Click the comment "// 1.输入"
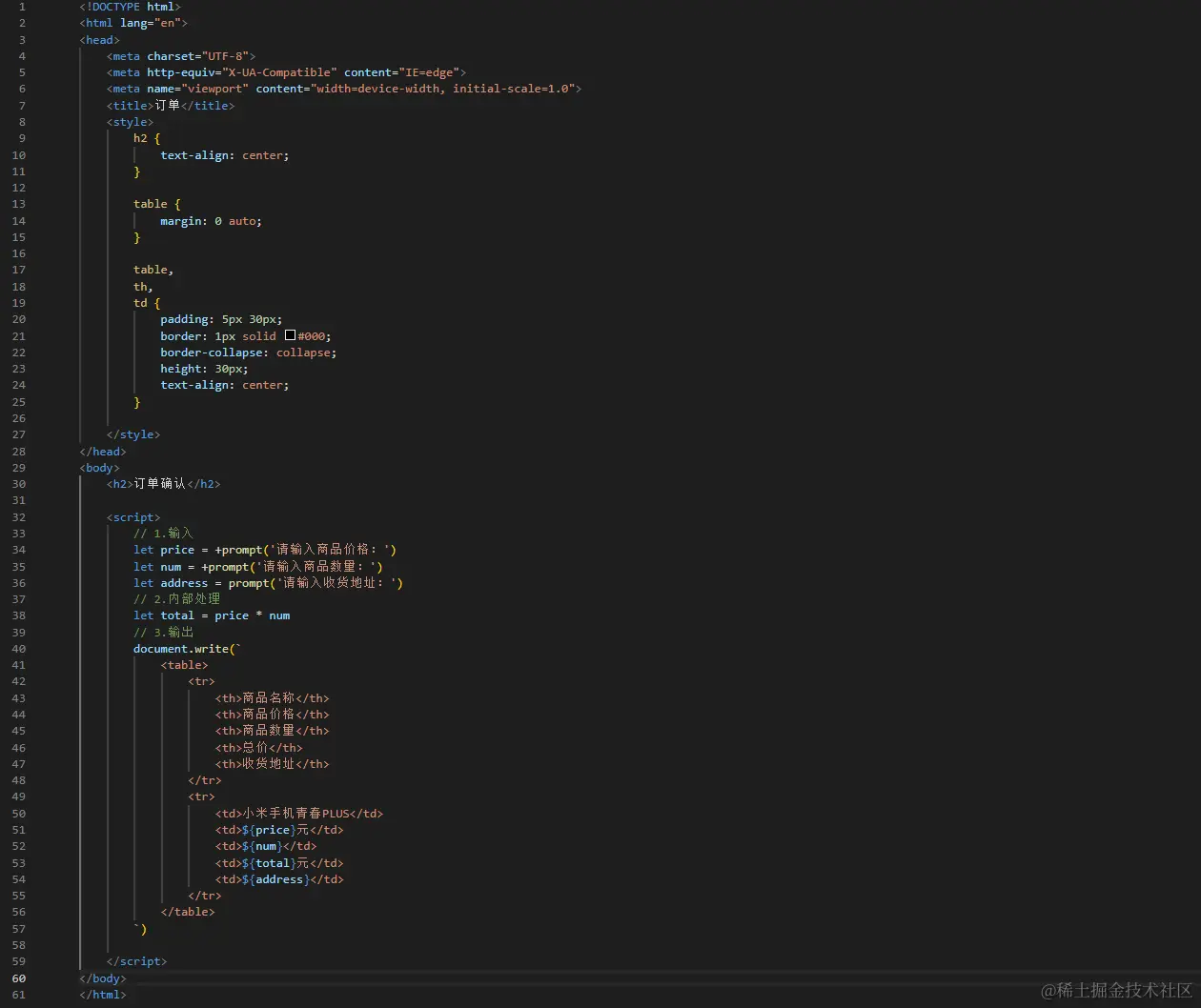1201x1008 pixels. tap(163, 534)
